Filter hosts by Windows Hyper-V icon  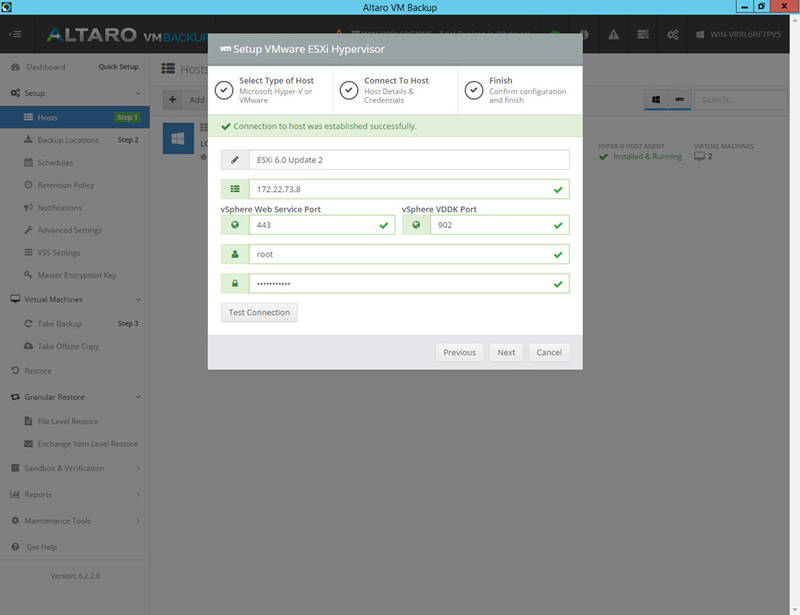pos(656,100)
